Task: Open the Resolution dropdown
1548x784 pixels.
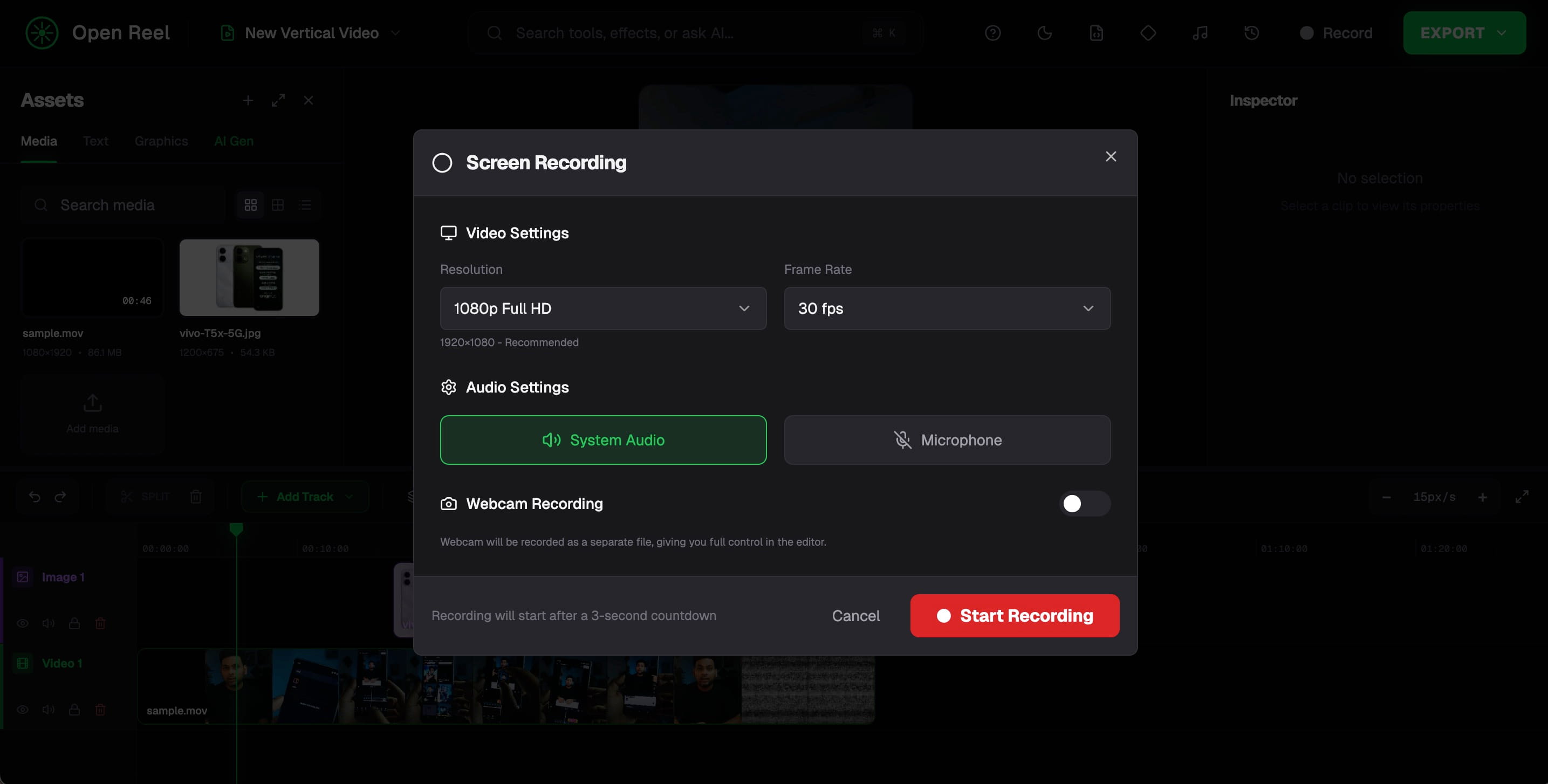Action: click(602, 308)
